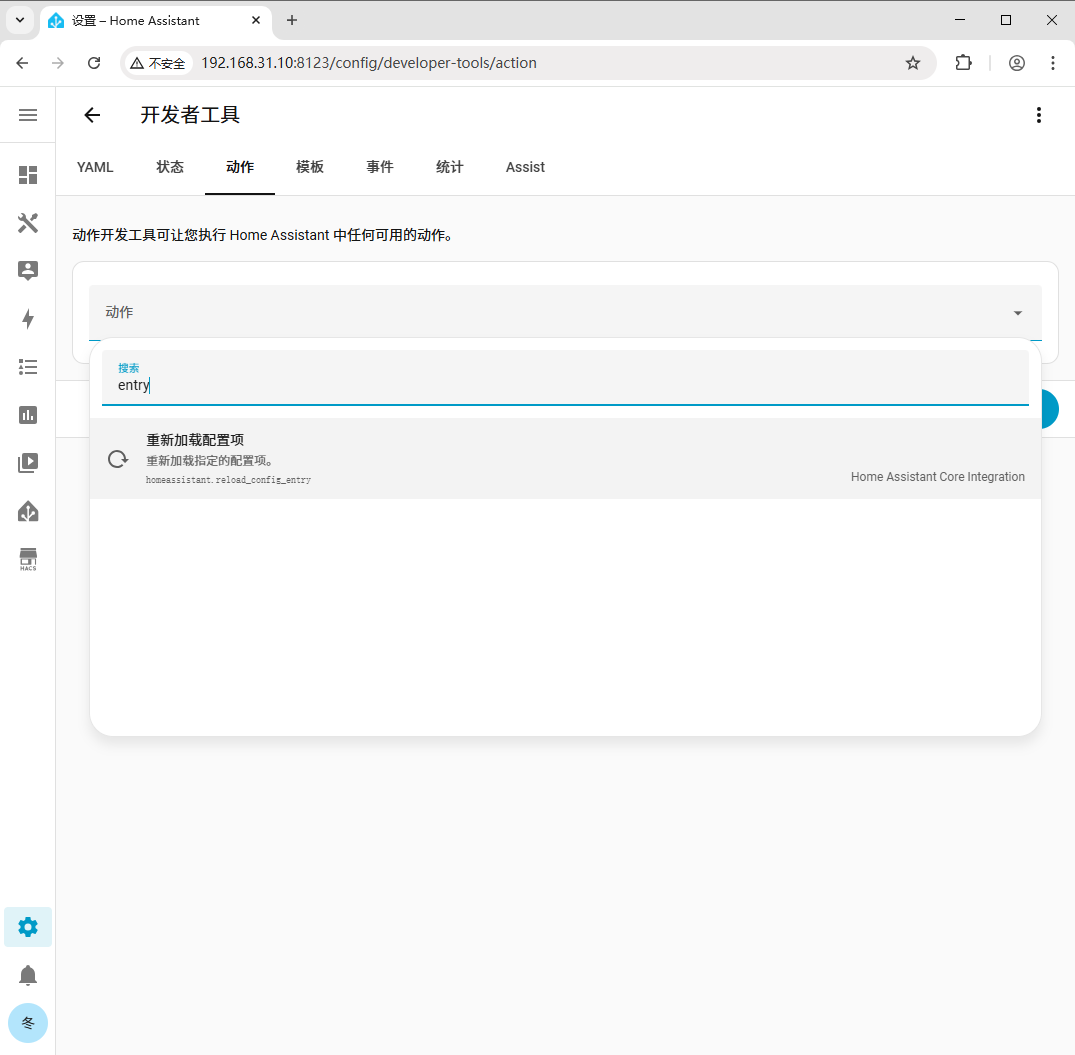Open a new browser tab

click(x=292, y=20)
